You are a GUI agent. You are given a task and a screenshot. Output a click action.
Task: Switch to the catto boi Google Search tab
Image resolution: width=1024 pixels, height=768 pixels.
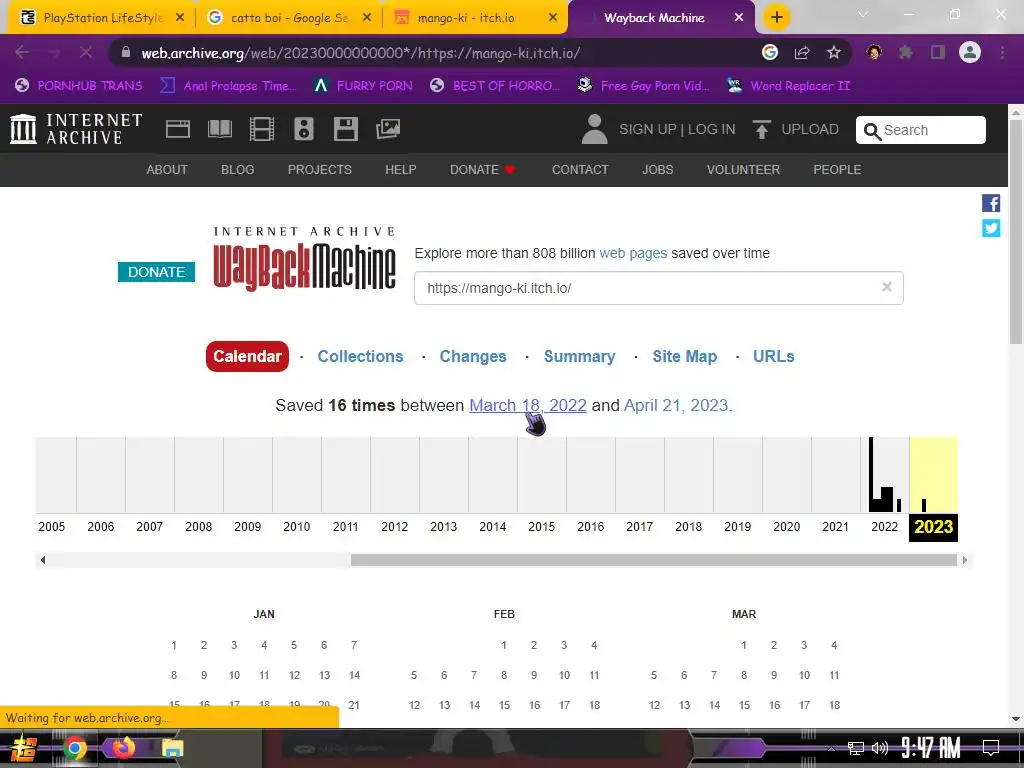coord(289,18)
